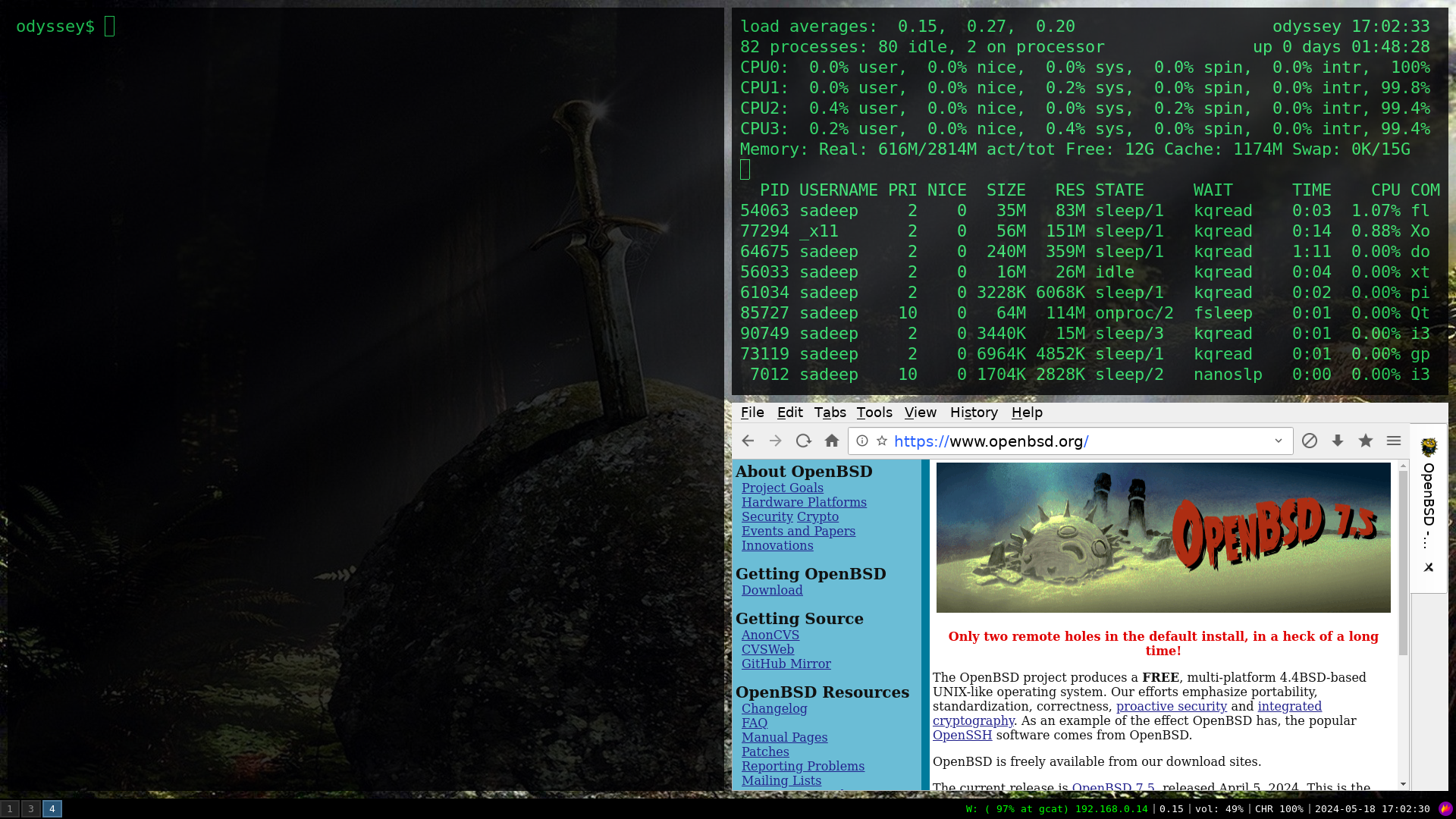Open the View menu
The image size is (1456, 819).
point(920,413)
